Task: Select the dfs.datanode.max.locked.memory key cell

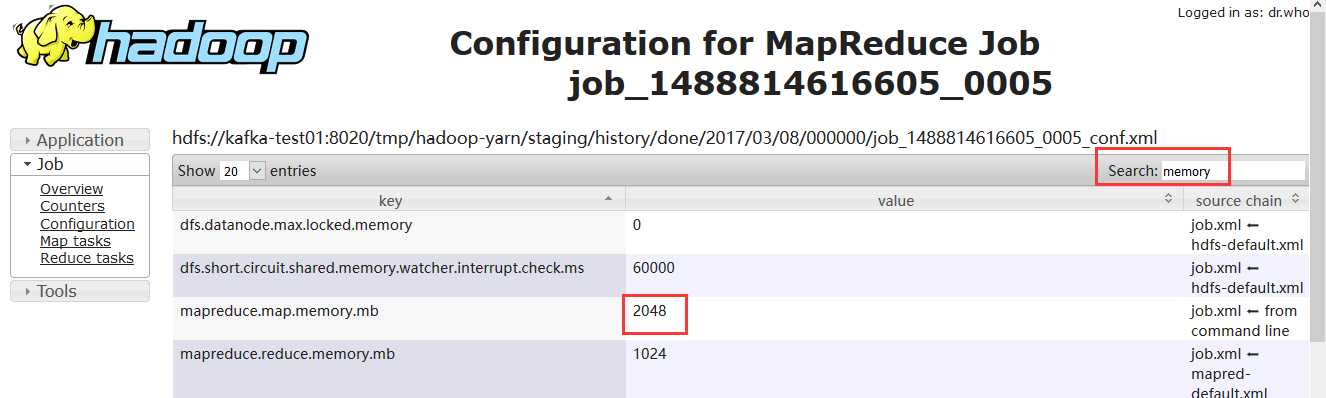Action: (399, 233)
